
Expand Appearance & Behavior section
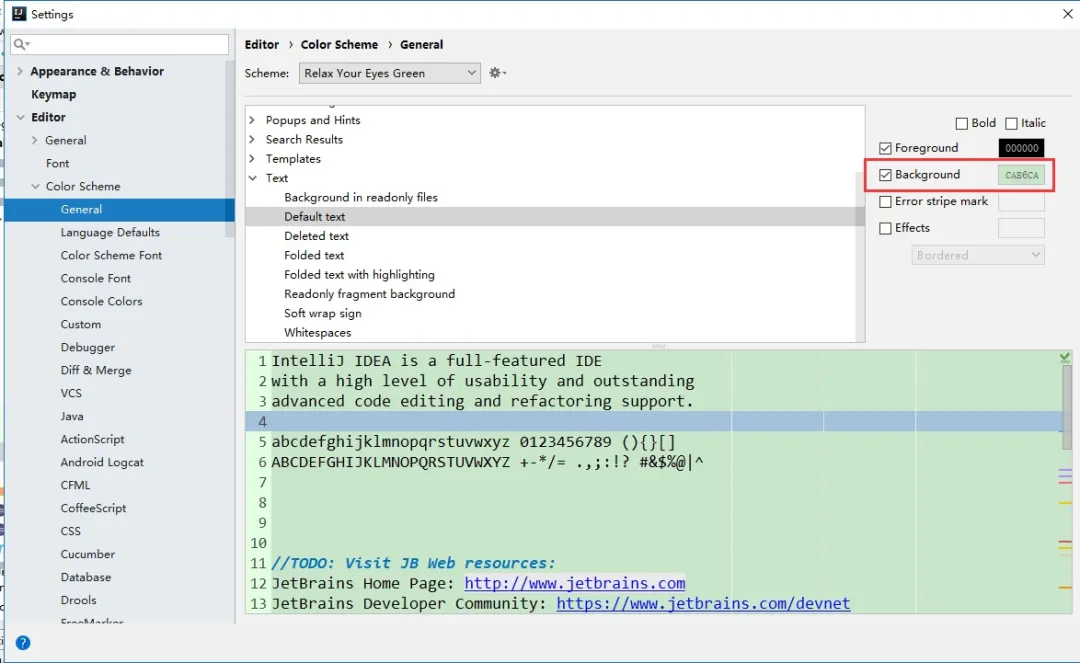click(x=20, y=71)
